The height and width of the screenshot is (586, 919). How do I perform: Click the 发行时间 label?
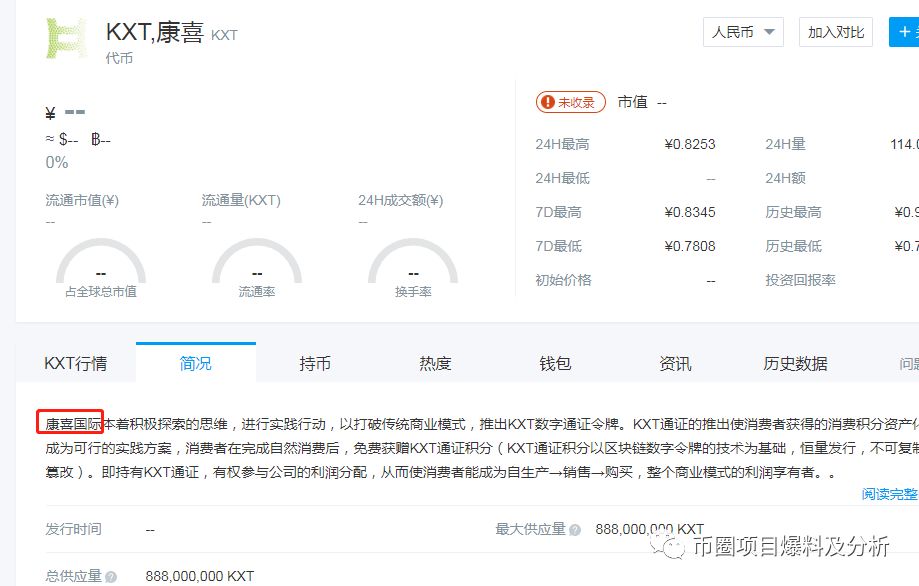point(73,529)
